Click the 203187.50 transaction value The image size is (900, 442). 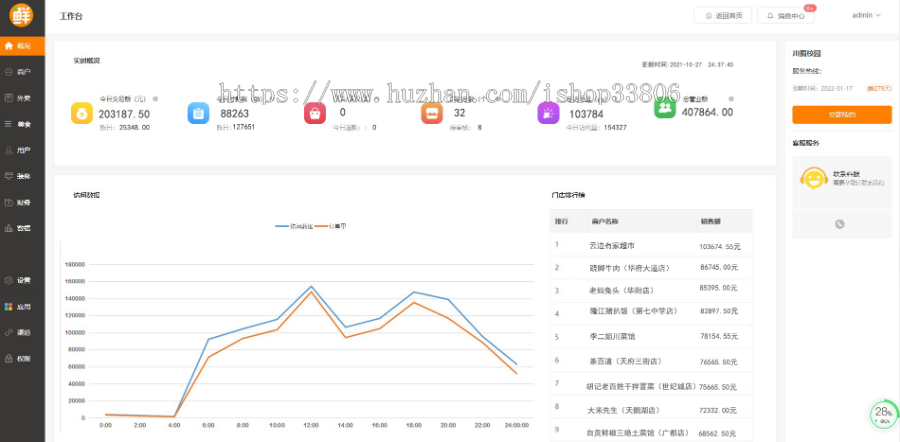click(124, 114)
